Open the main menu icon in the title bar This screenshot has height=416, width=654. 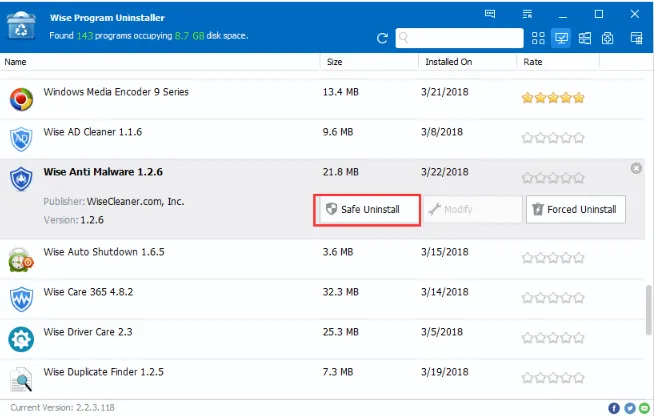click(527, 14)
